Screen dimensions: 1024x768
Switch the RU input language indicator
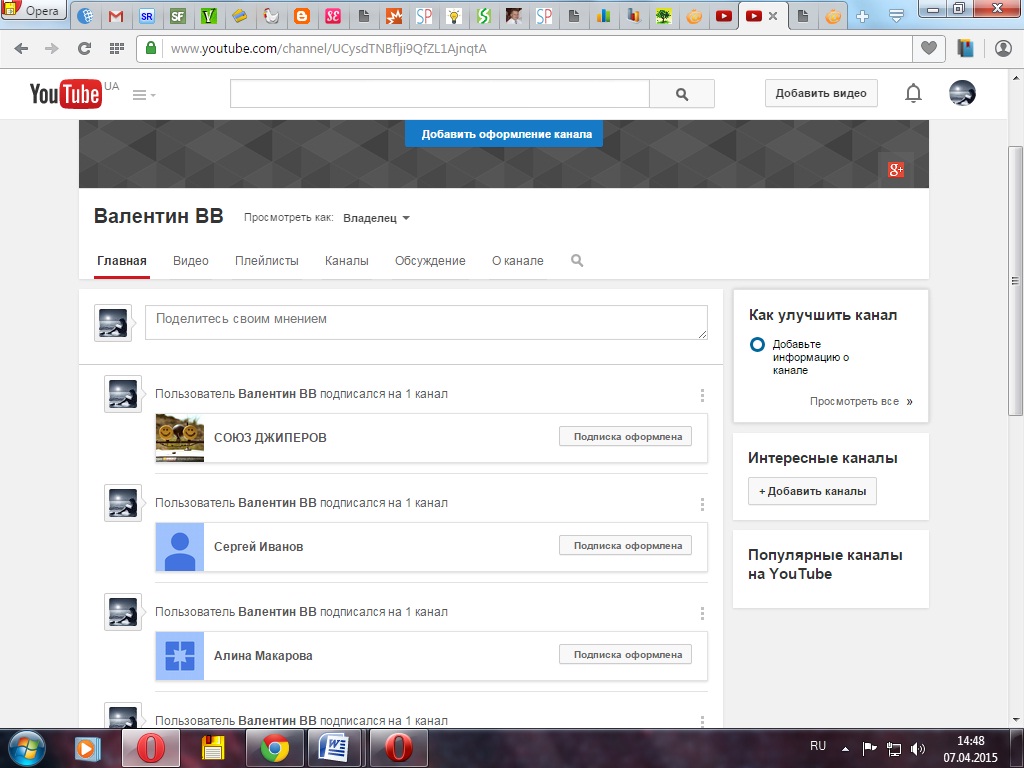[x=818, y=746]
